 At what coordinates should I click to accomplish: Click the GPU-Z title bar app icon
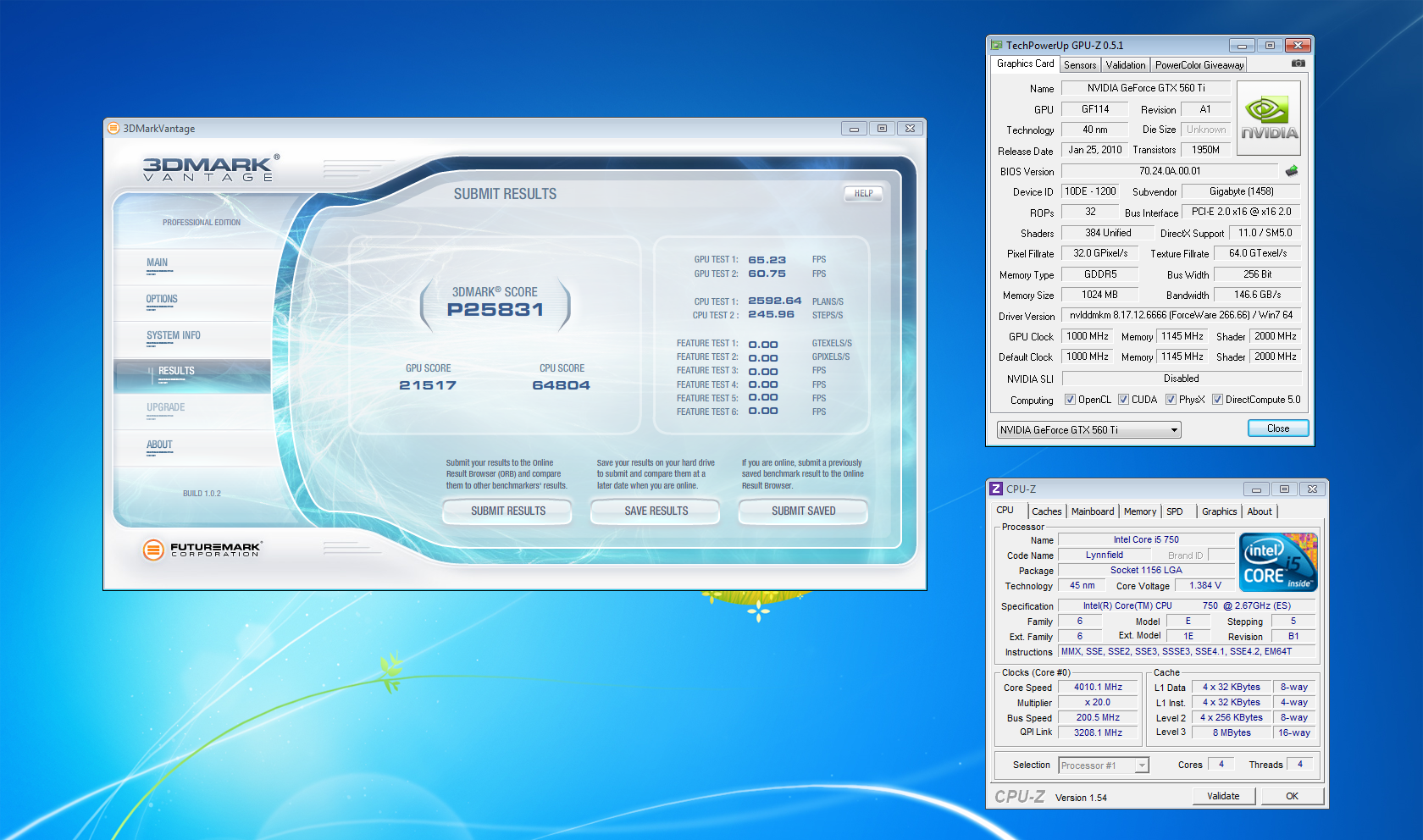click(997, 46)
